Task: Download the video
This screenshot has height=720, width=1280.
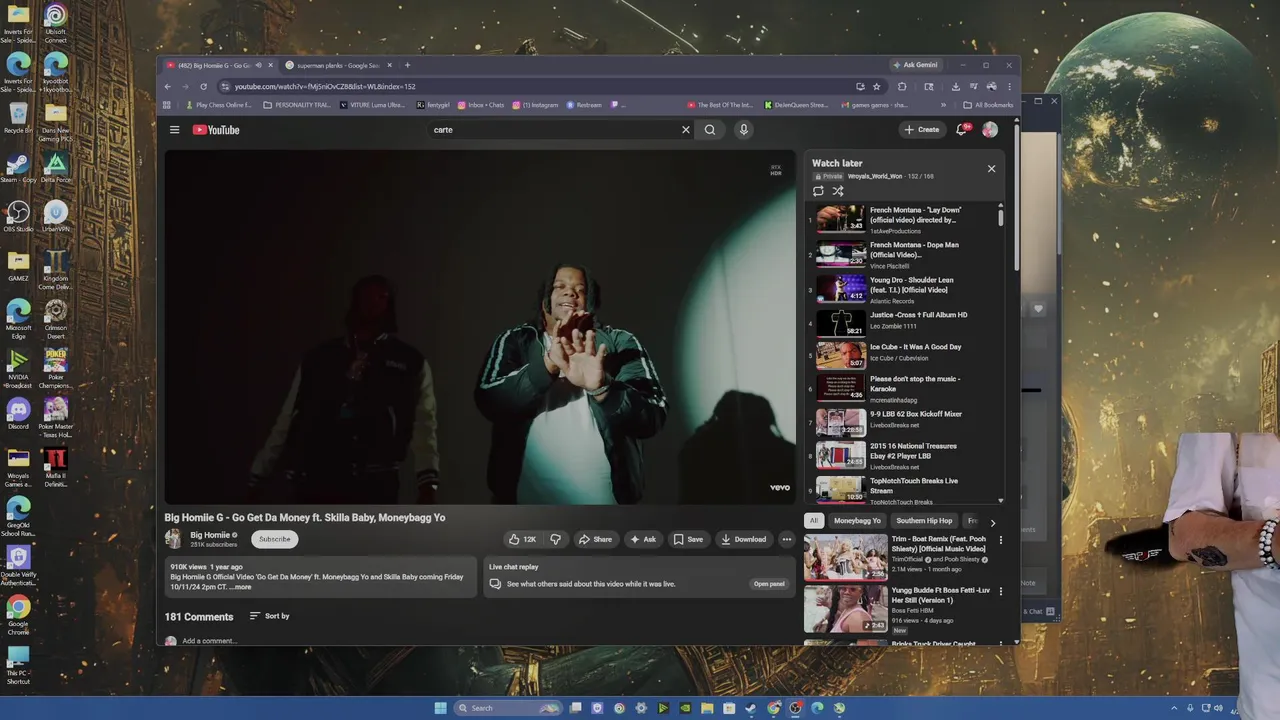Action: [x=744, y=539]
